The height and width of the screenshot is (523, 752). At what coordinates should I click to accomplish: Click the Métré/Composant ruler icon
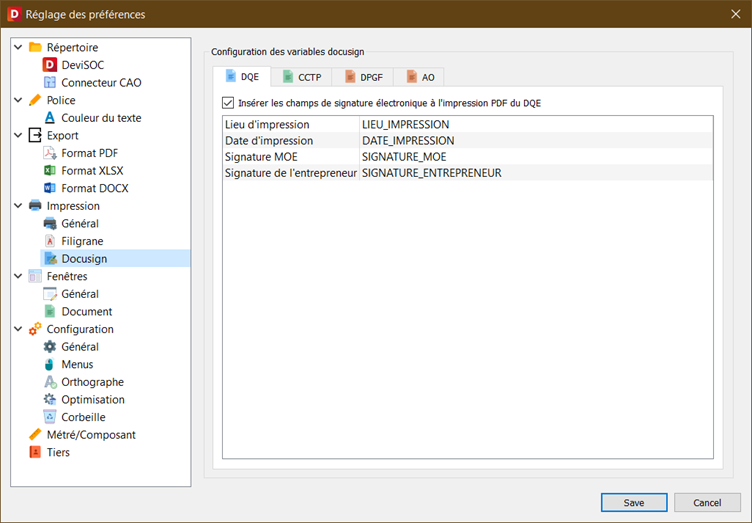[35, 434]
